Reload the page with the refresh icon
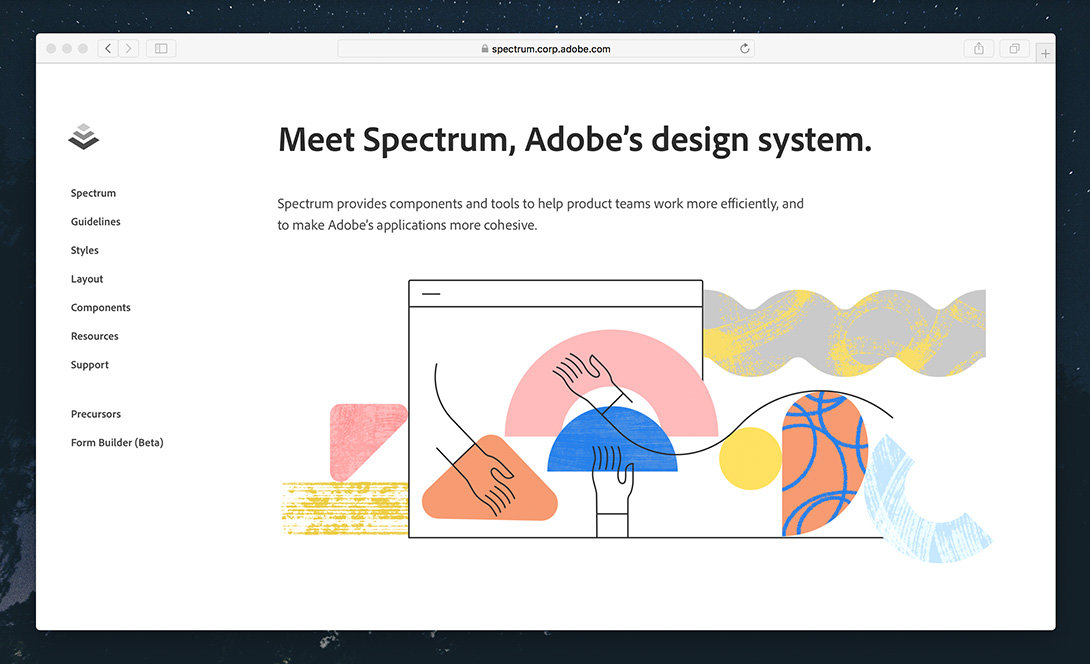This screenshot has width=1090, height=664. tap(745, 49)
